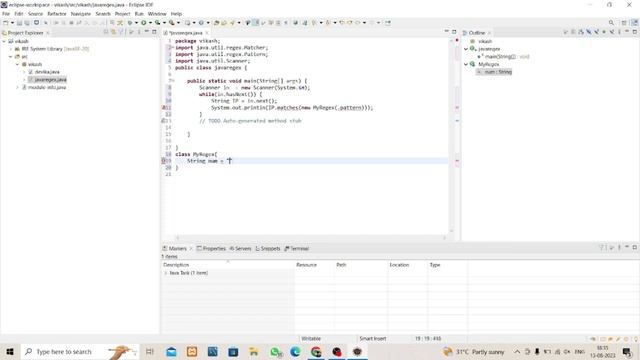640x360 pixels.
Task: Collapse MyRegex class in Outline
Action: [x=466, y=64]
